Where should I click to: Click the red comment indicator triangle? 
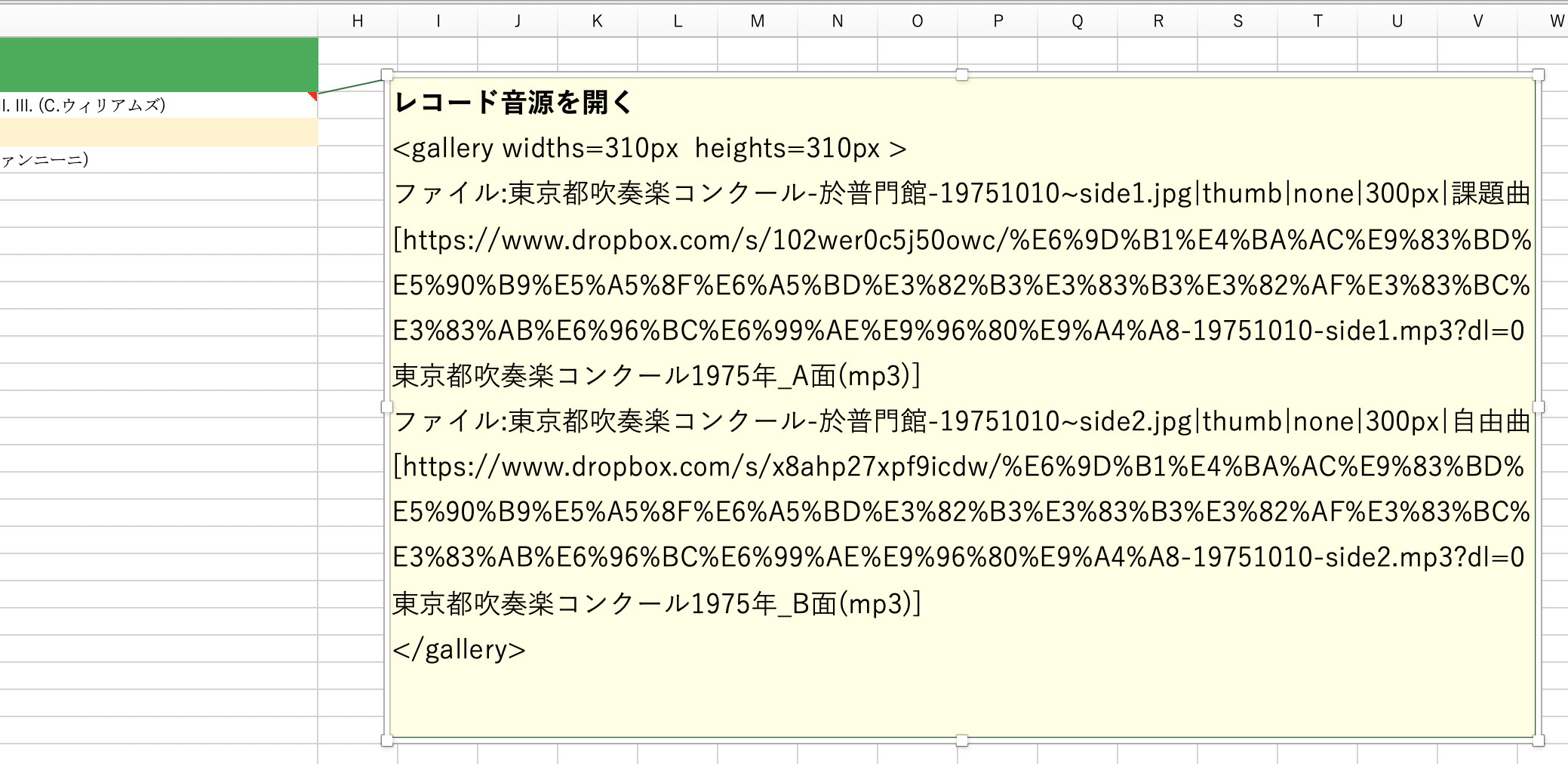point(313,96)
